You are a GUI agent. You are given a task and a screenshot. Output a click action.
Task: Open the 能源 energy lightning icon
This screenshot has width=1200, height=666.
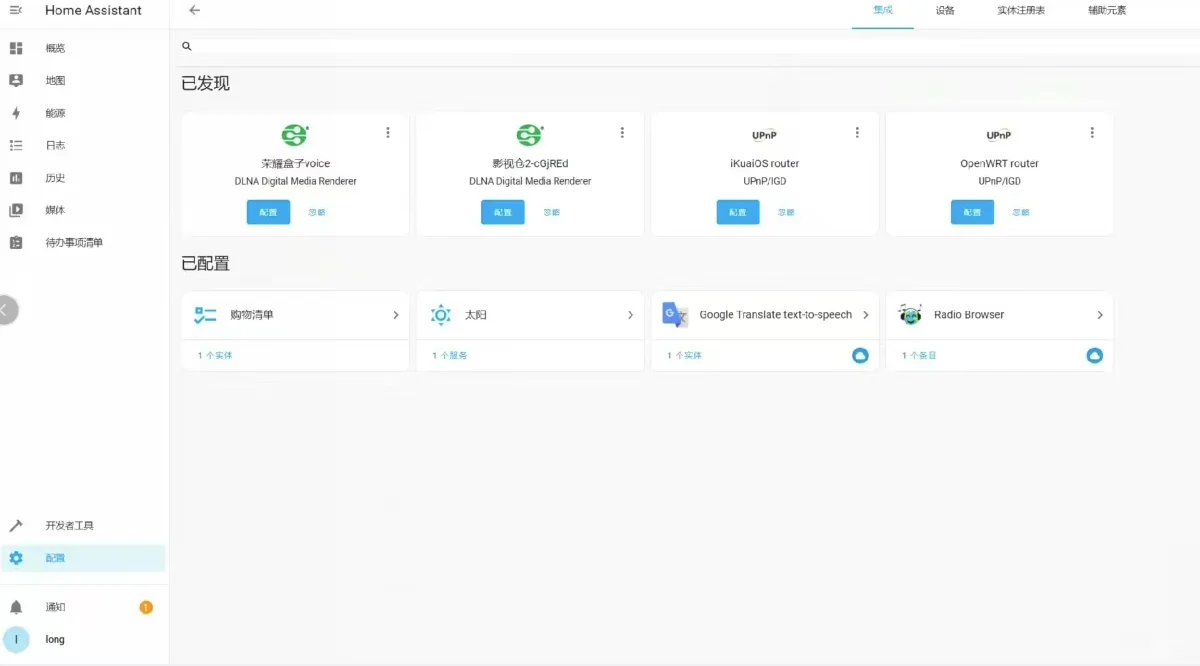coord(16,113)
